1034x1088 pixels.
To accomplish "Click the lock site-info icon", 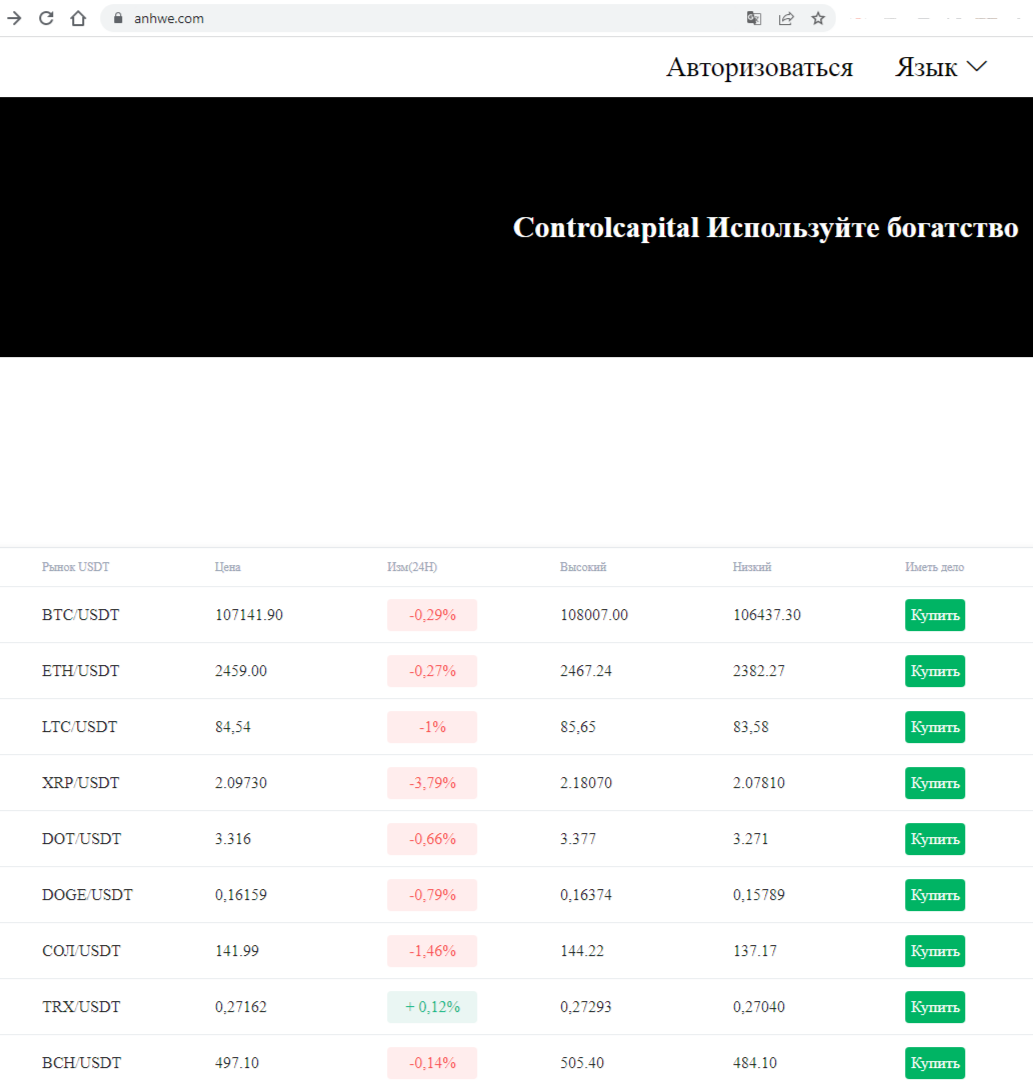I will [118, 18].
